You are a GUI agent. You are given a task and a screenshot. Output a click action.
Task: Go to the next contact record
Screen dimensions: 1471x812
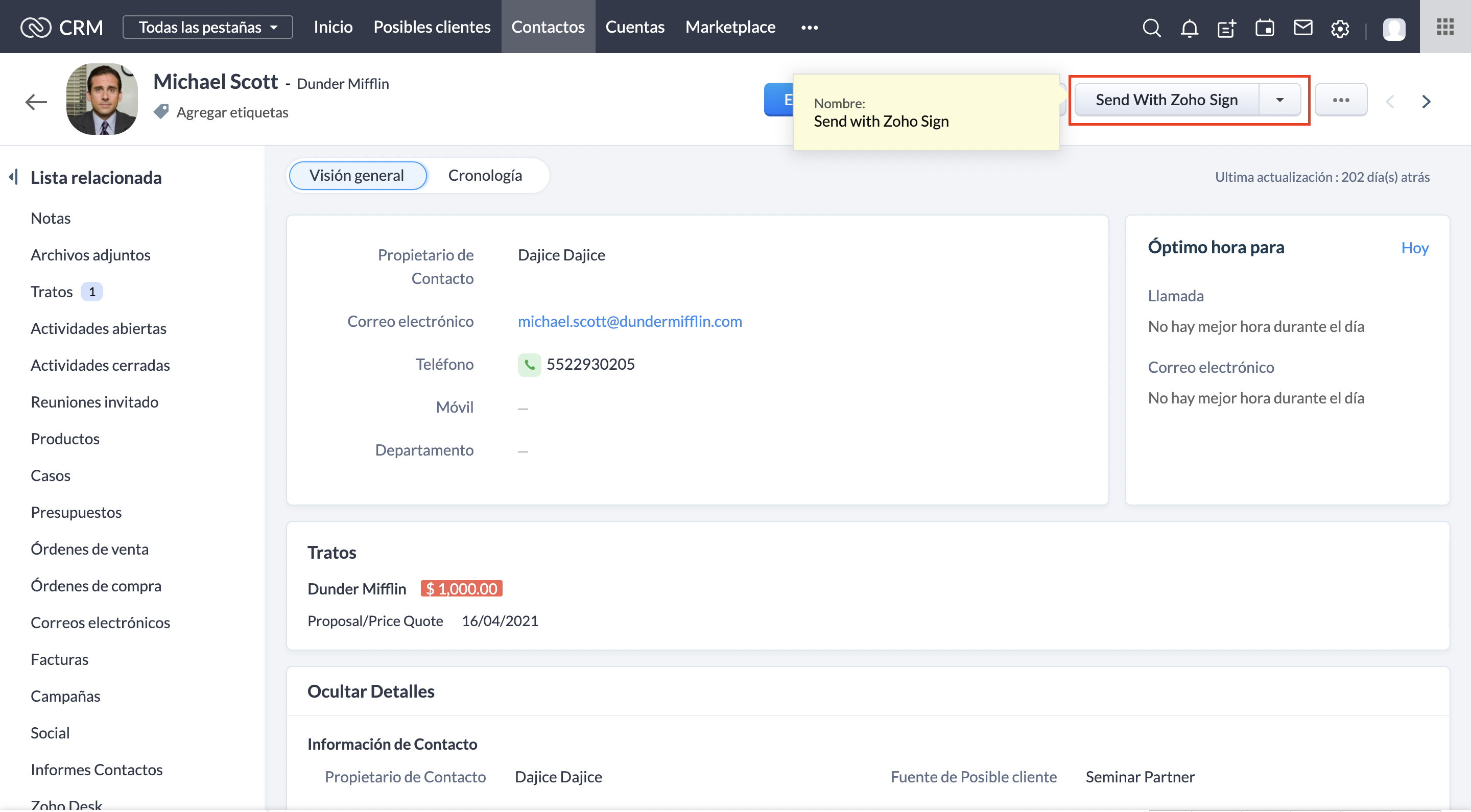pyautogui.click(x=1426, y=101)
